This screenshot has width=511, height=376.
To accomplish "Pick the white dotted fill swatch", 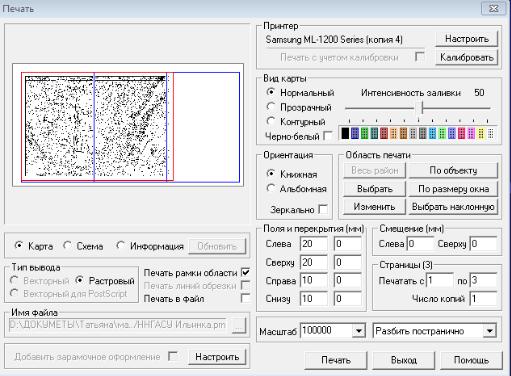I will point(490,134).
